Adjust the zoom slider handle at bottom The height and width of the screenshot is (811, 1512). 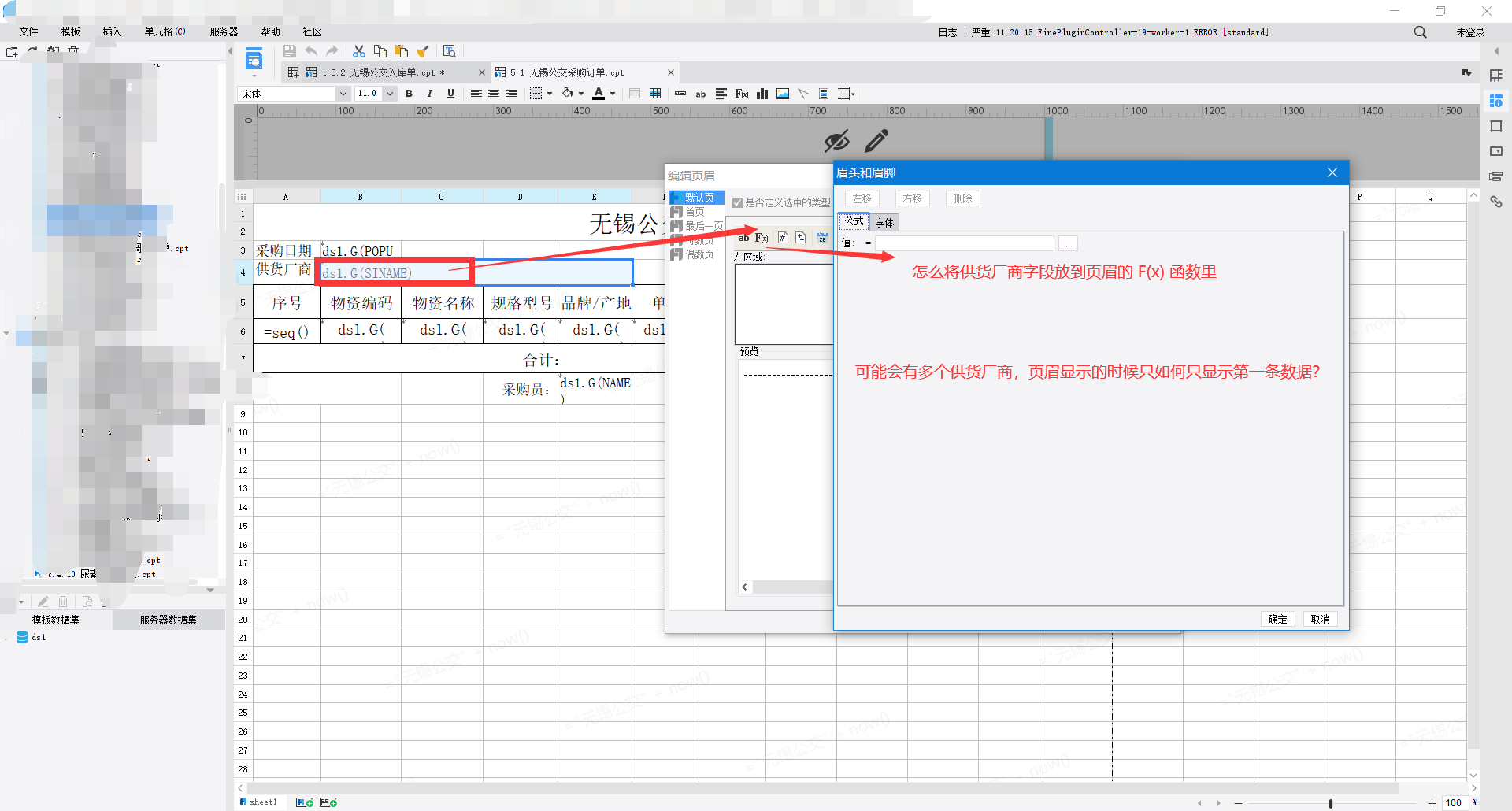[x=1331, y=803]
